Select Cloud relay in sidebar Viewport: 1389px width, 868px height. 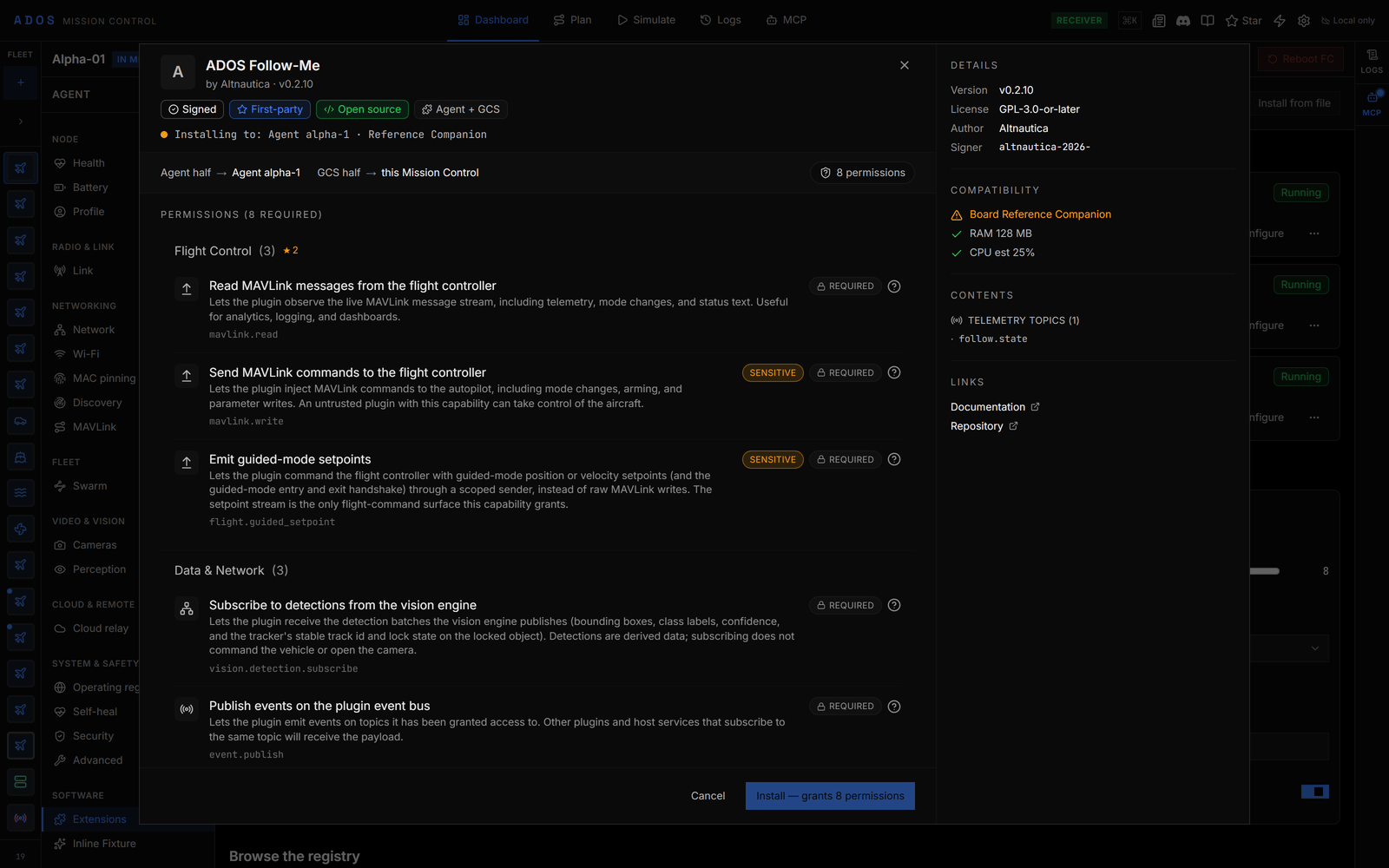tap(100, 628)
